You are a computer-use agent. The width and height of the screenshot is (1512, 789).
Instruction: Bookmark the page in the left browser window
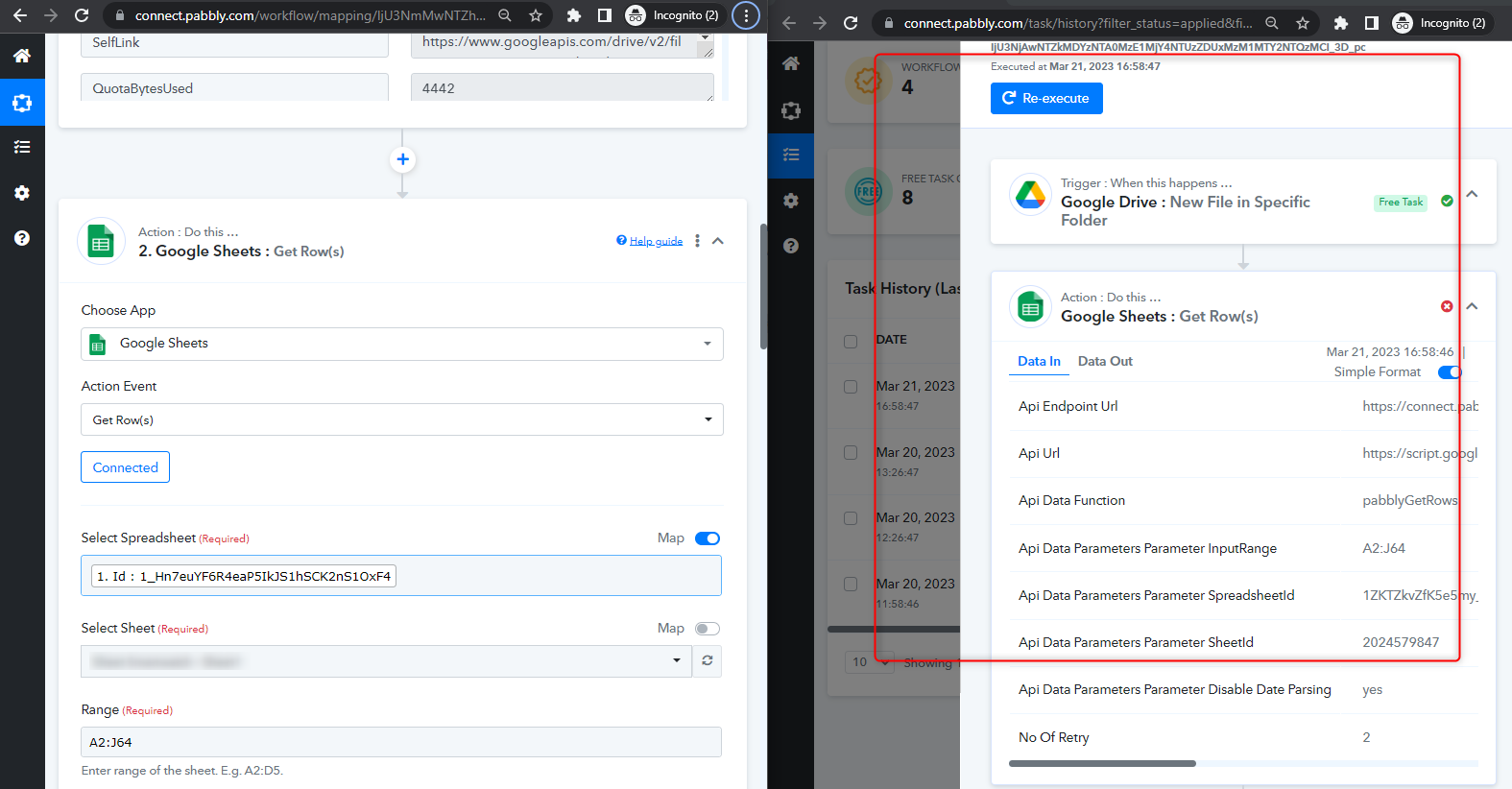536,15
